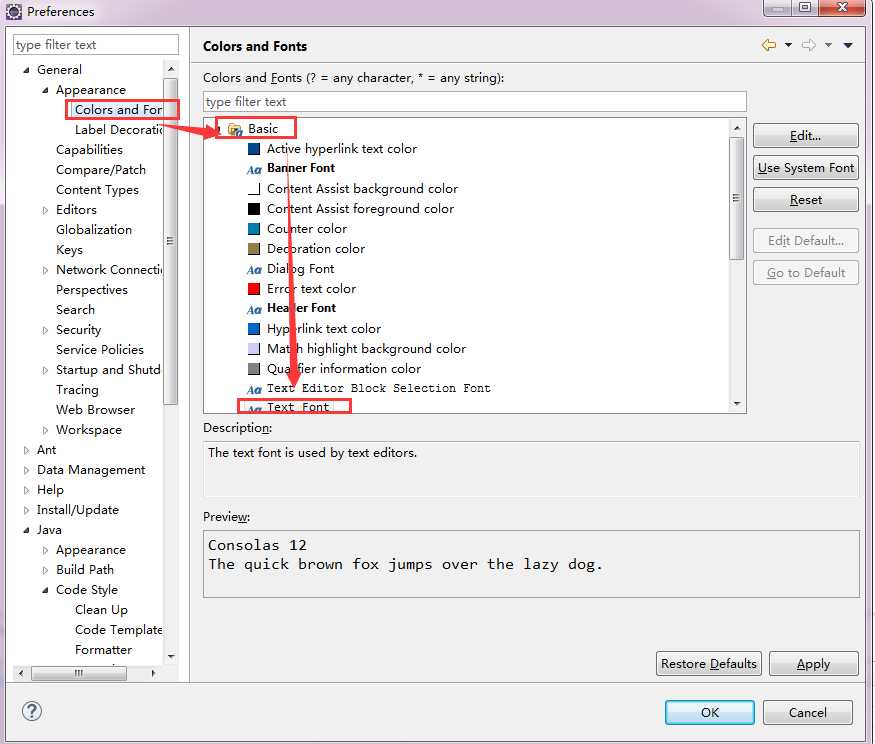The image size is (875, 744).
Task: Select the Decoration color swatch
Action: point(254,249)
